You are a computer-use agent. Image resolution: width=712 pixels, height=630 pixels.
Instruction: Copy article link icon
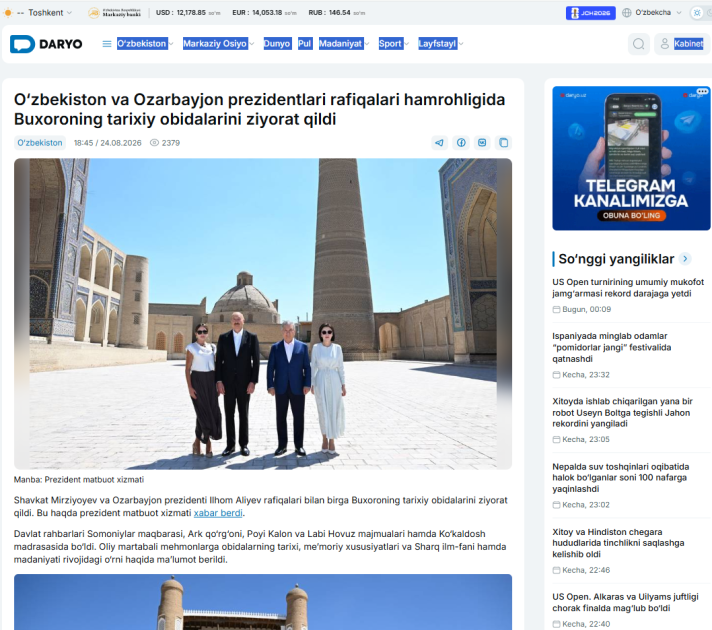point(504,143)
